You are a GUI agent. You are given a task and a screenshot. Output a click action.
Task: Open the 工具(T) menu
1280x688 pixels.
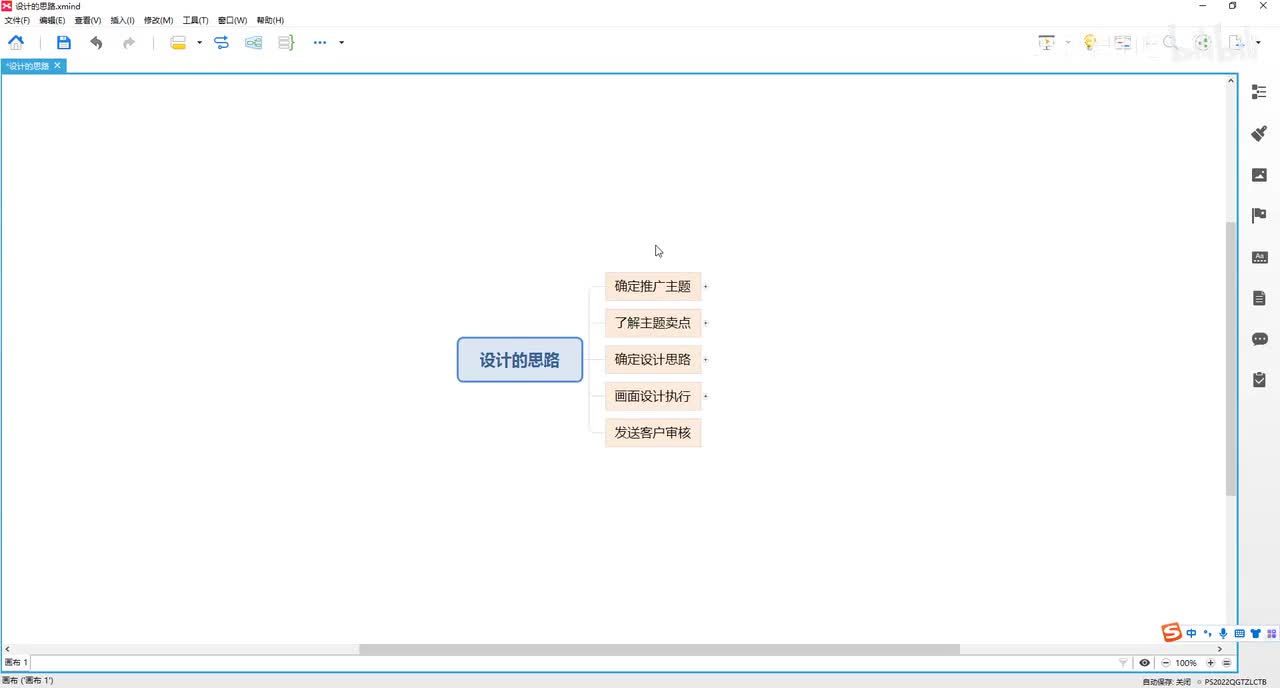195,20
